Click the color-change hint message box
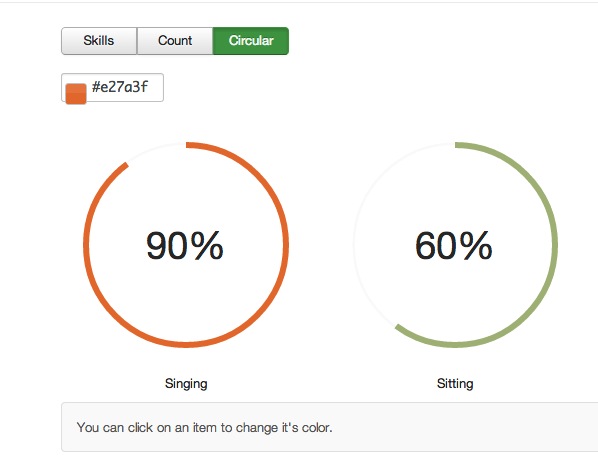598x464 pixels. point(330,427)
